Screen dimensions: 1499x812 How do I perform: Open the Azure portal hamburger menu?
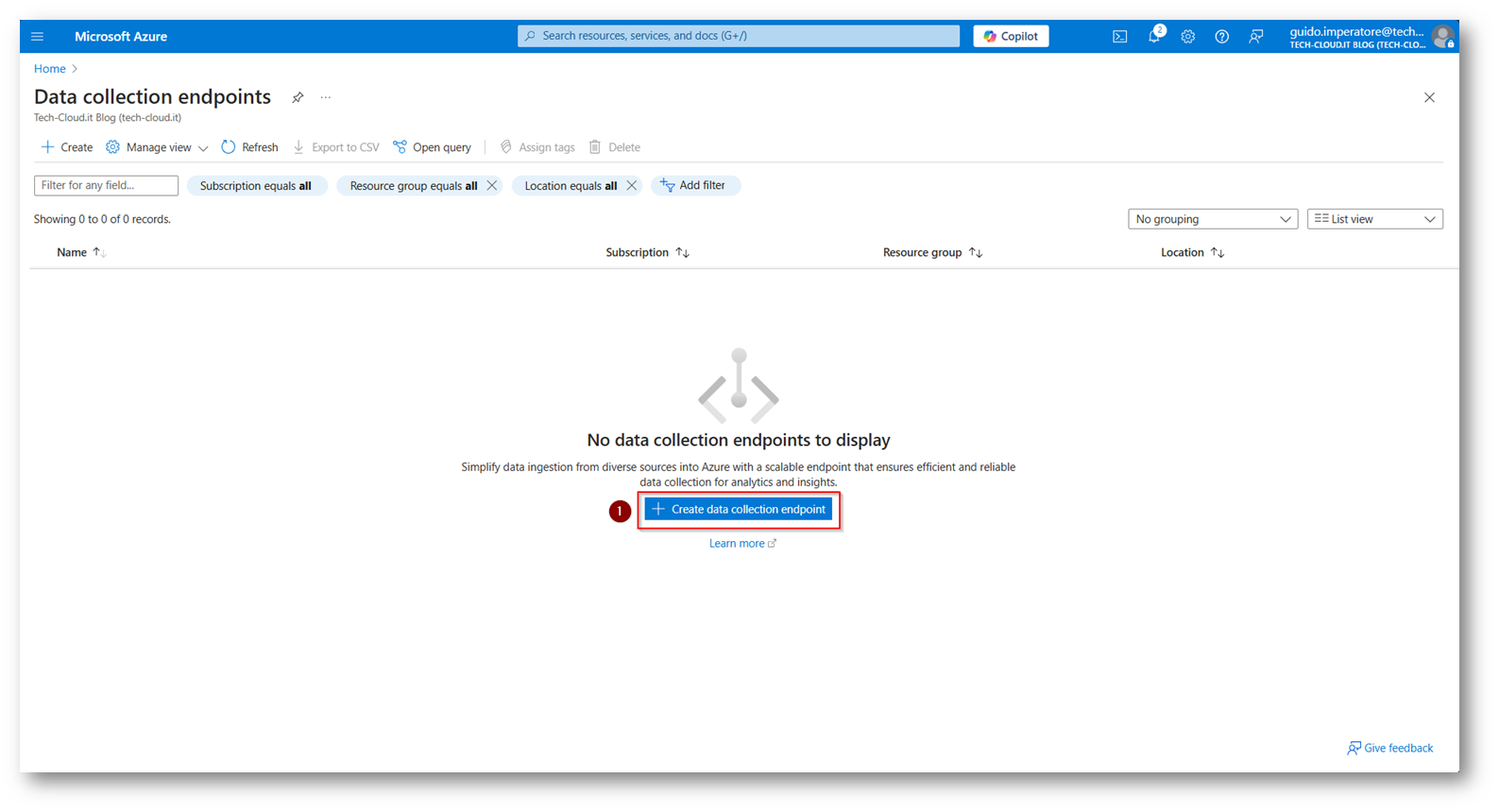[x=38, y=37]
